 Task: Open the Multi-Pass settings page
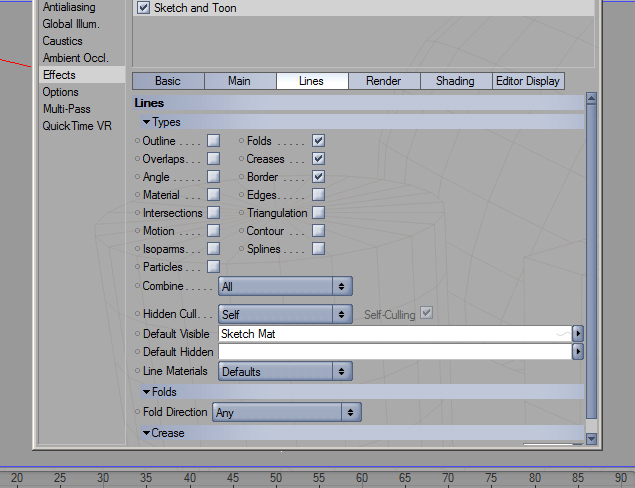pyautogui.click(x=67, y=109)
